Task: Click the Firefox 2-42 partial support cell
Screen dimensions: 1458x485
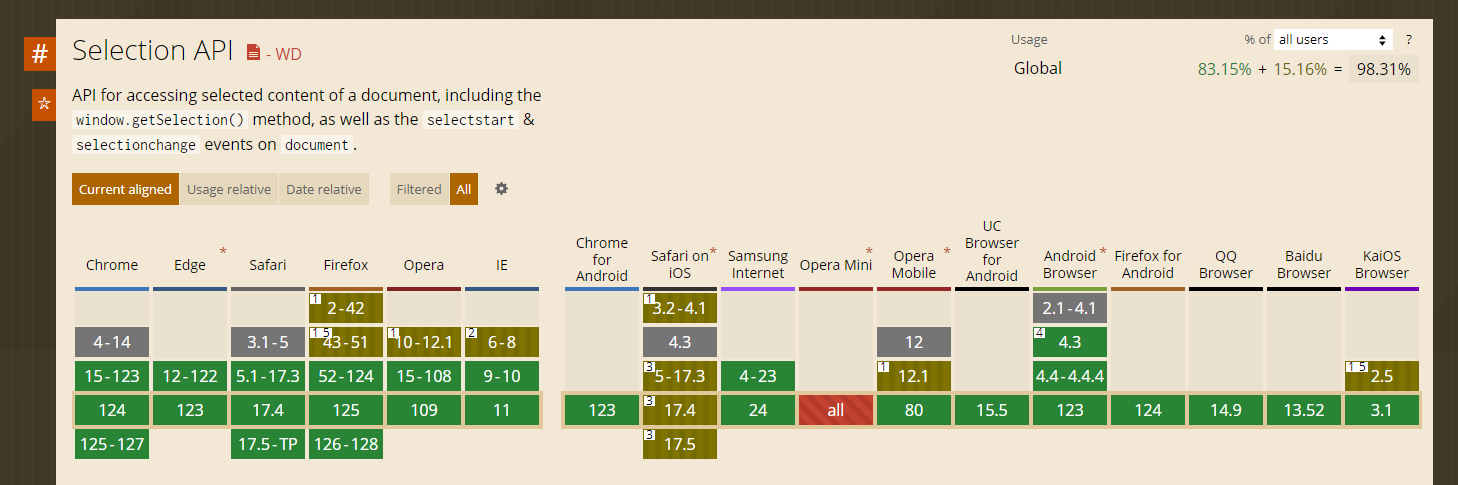Action: click(x=346, y=308)
